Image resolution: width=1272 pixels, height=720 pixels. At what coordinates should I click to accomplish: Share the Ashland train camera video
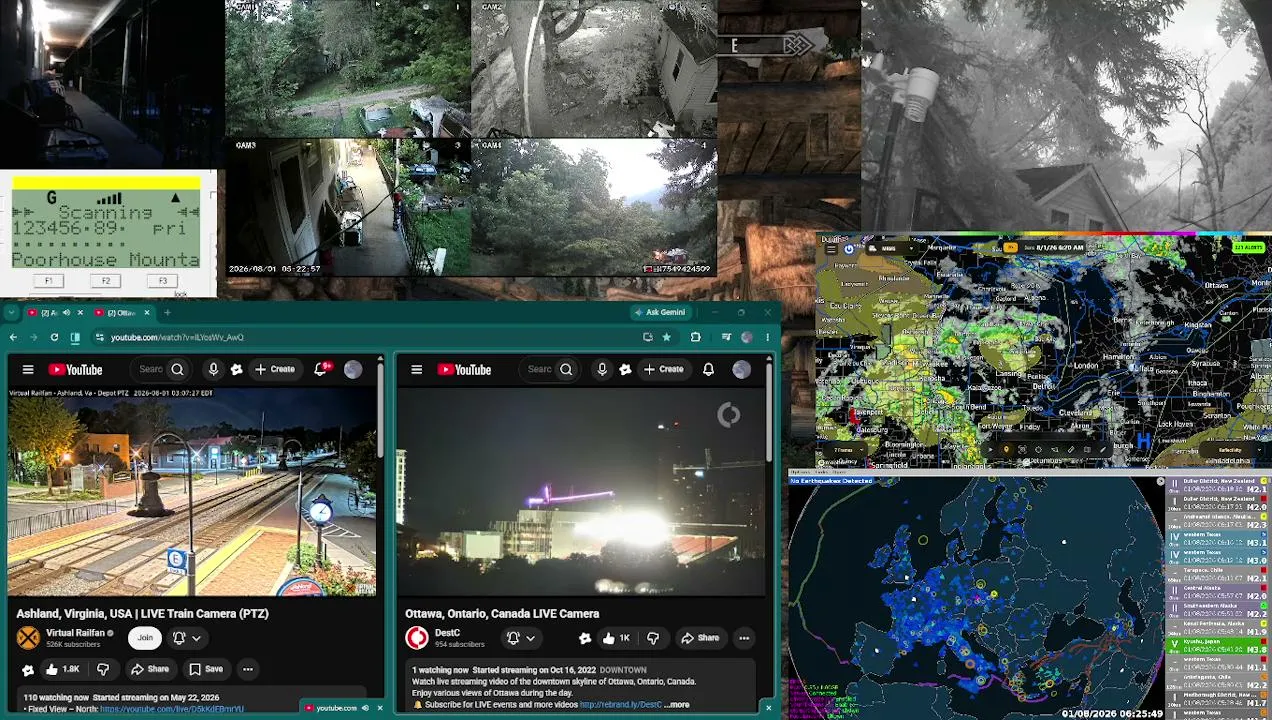(150, 669)
